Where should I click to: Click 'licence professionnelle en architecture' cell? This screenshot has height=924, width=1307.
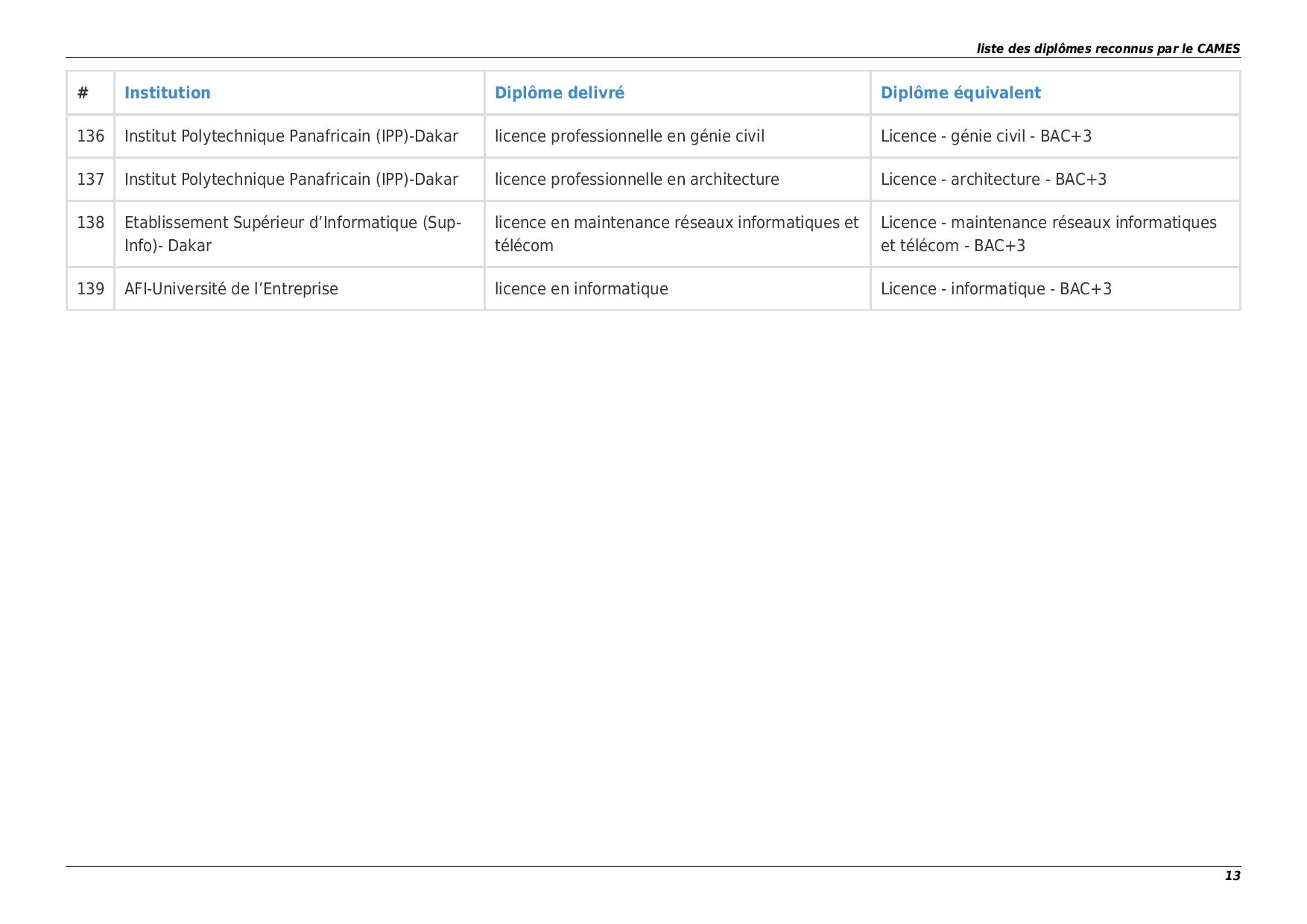[x=677, y=180]
